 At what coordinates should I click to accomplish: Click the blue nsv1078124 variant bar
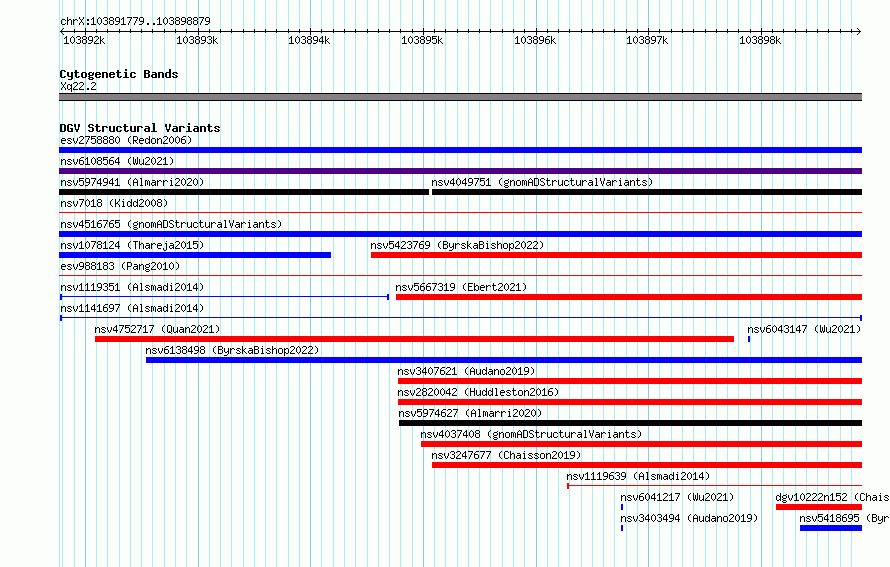pos(195,255)
